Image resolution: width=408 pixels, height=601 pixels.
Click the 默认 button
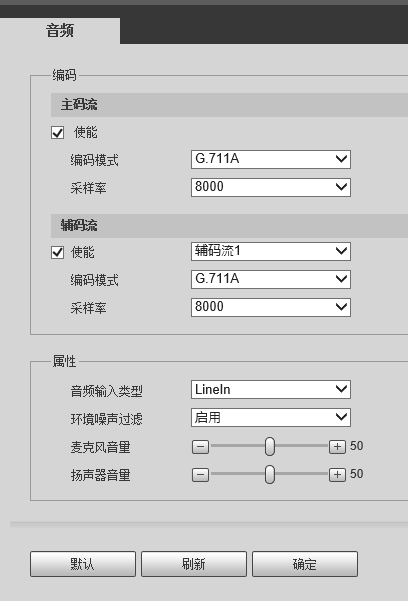point(83,564)
